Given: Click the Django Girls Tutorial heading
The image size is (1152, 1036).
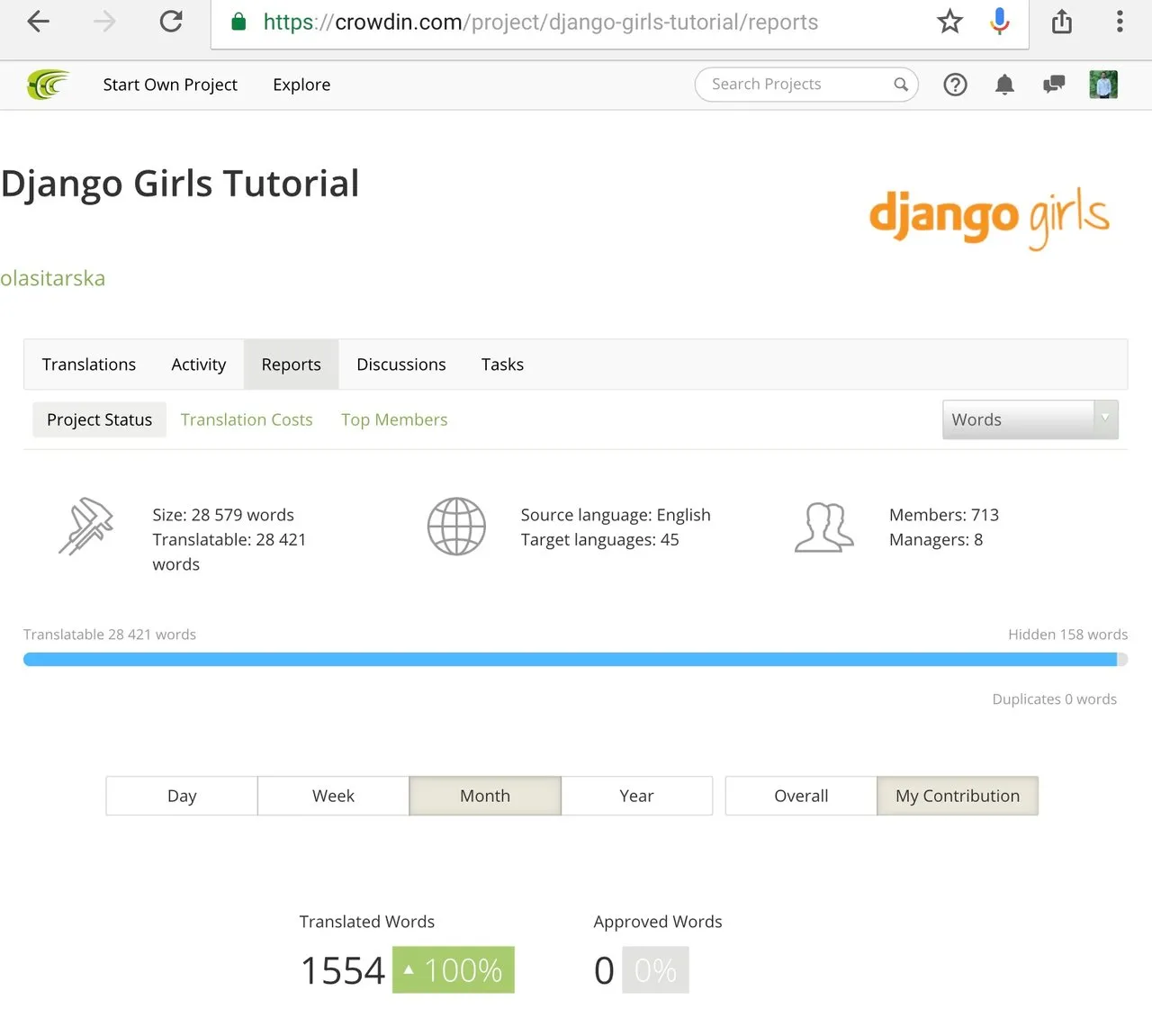Looking at the screenshot, I should (180, 184).
